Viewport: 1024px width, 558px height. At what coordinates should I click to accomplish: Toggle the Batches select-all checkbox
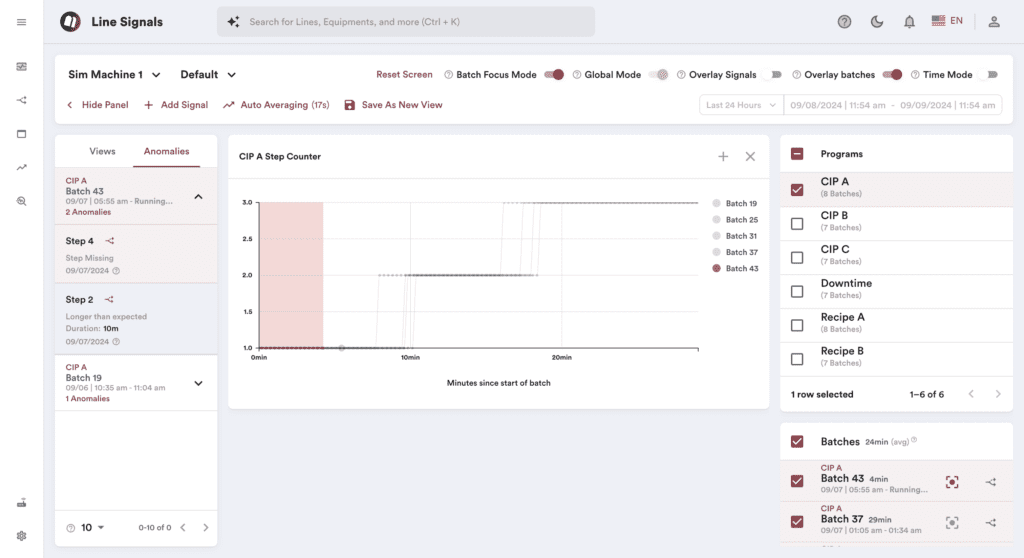(x=797, y=442)
